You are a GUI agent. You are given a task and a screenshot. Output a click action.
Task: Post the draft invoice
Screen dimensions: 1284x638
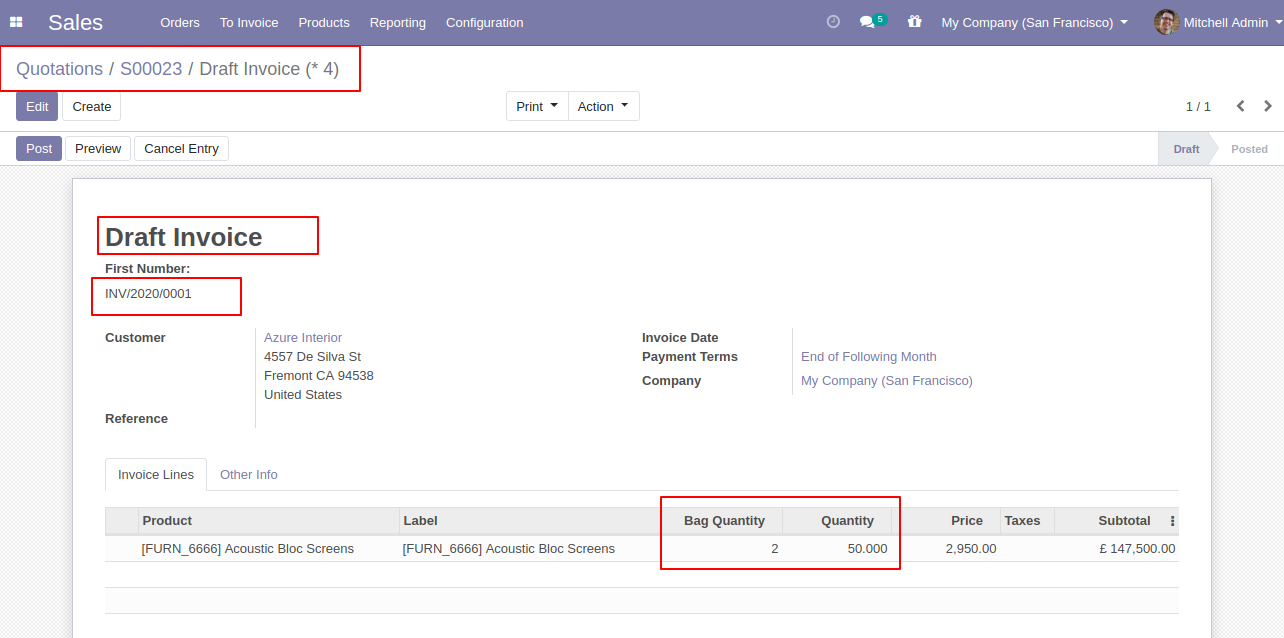pos(39,148)
